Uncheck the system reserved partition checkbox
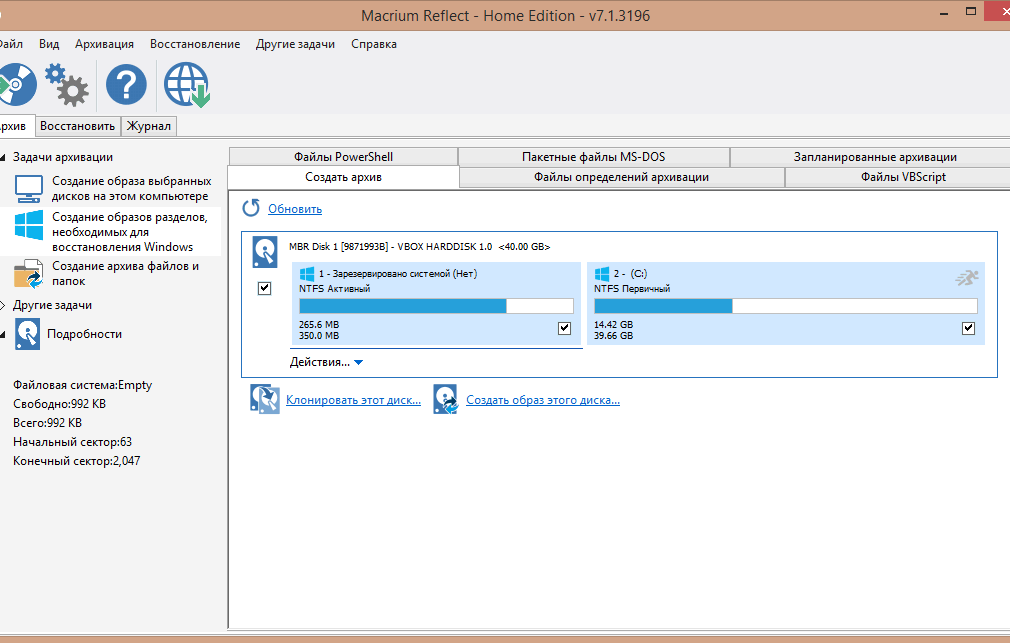 564,328
